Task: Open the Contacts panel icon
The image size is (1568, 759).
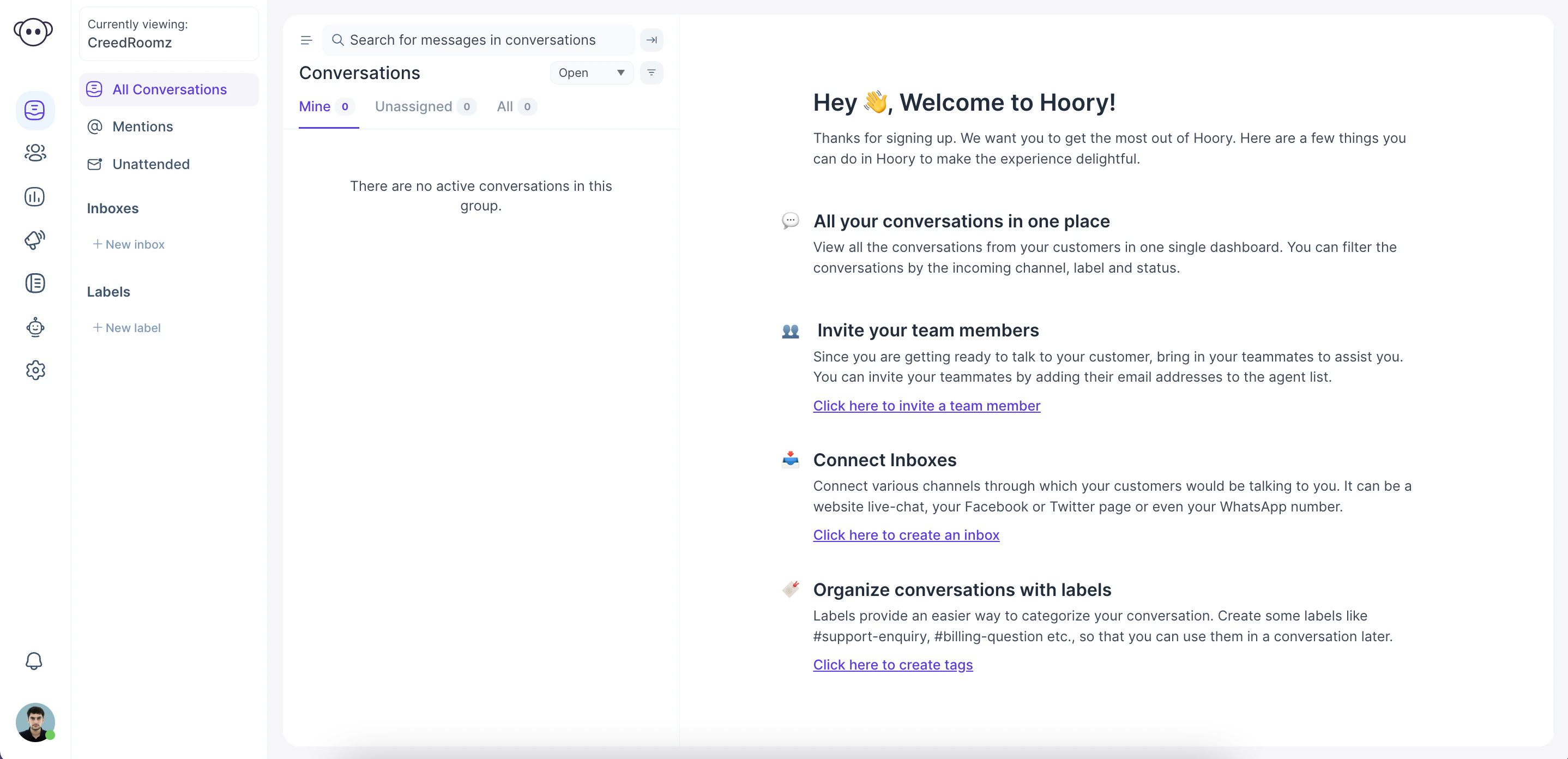Action: (x=35, y=152)
